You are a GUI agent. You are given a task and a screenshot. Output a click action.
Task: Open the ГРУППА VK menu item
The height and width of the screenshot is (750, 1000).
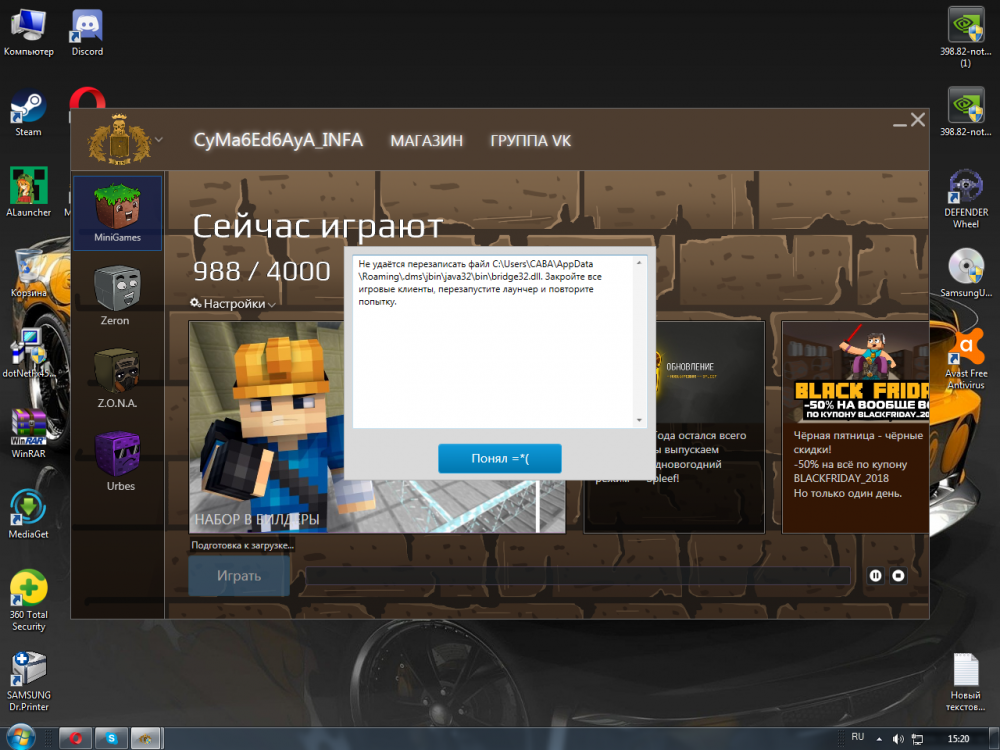pyautogui.click(x=530, y=141)
